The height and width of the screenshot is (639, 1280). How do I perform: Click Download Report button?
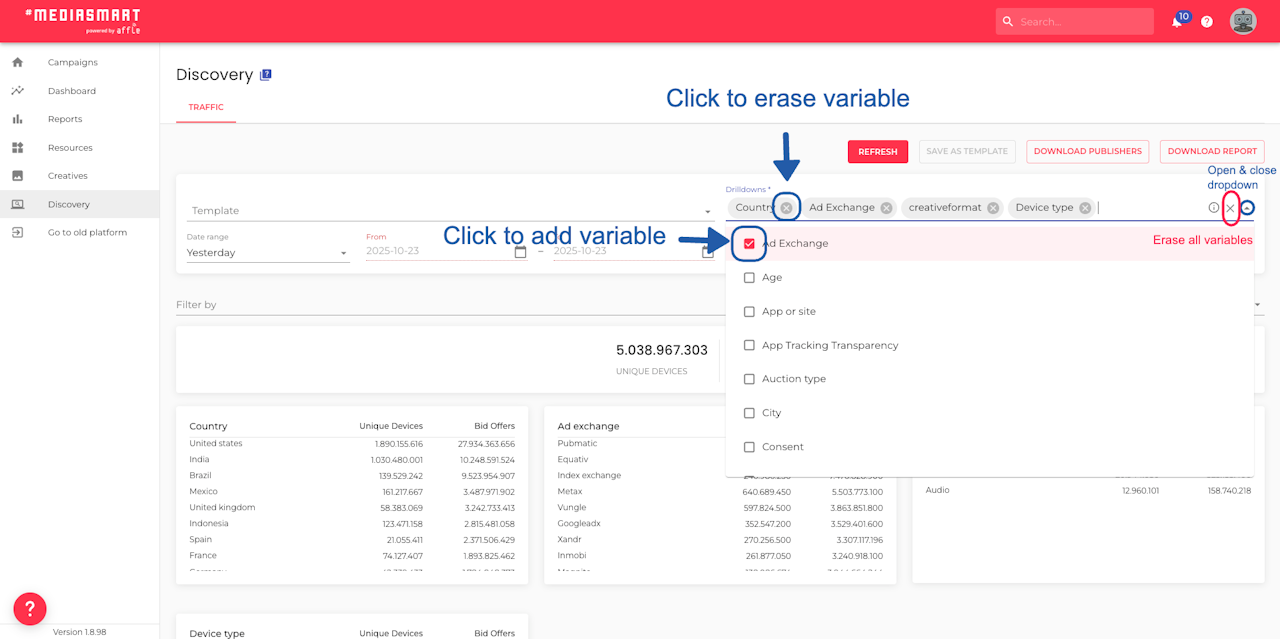coord(1212,151)
